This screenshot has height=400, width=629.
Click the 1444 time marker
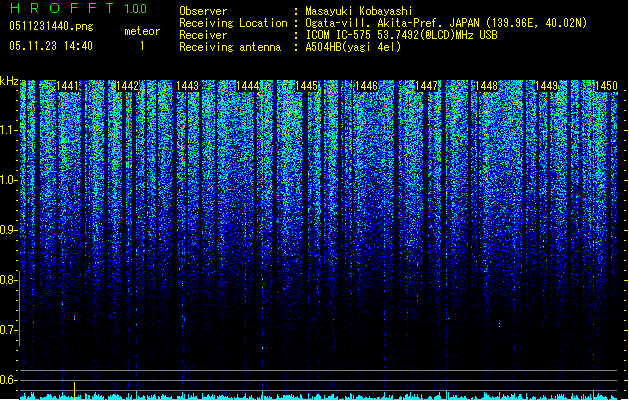tap(248, 86)
